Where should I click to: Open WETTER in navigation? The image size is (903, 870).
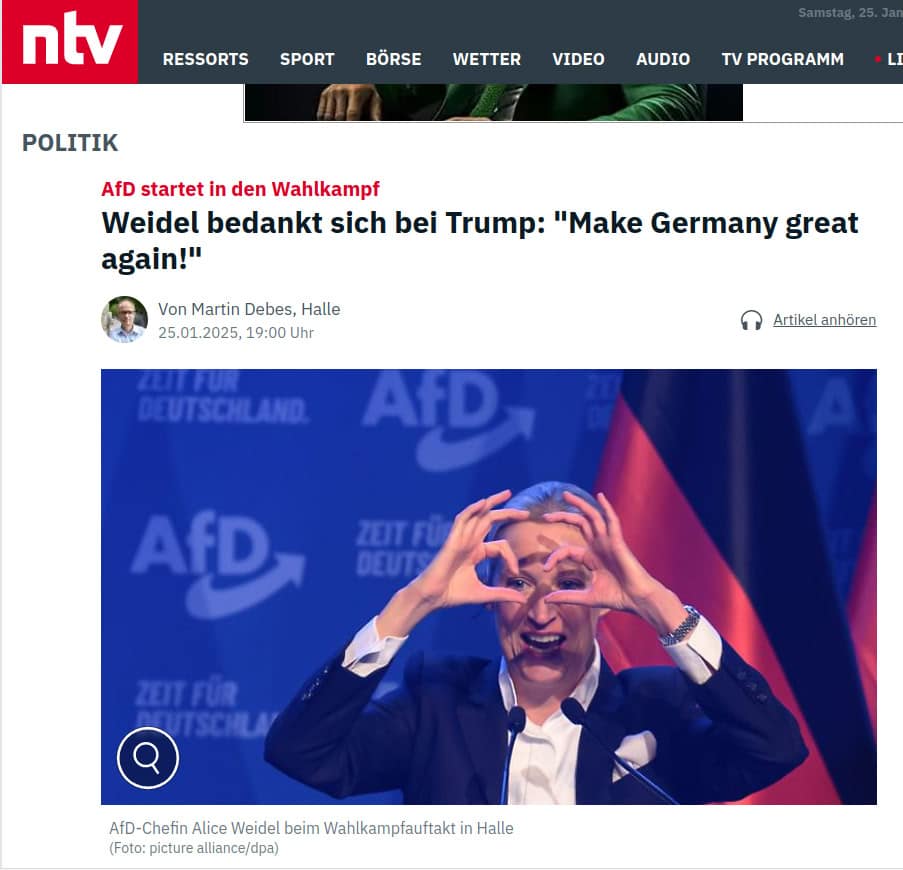(x=487, y=59)
